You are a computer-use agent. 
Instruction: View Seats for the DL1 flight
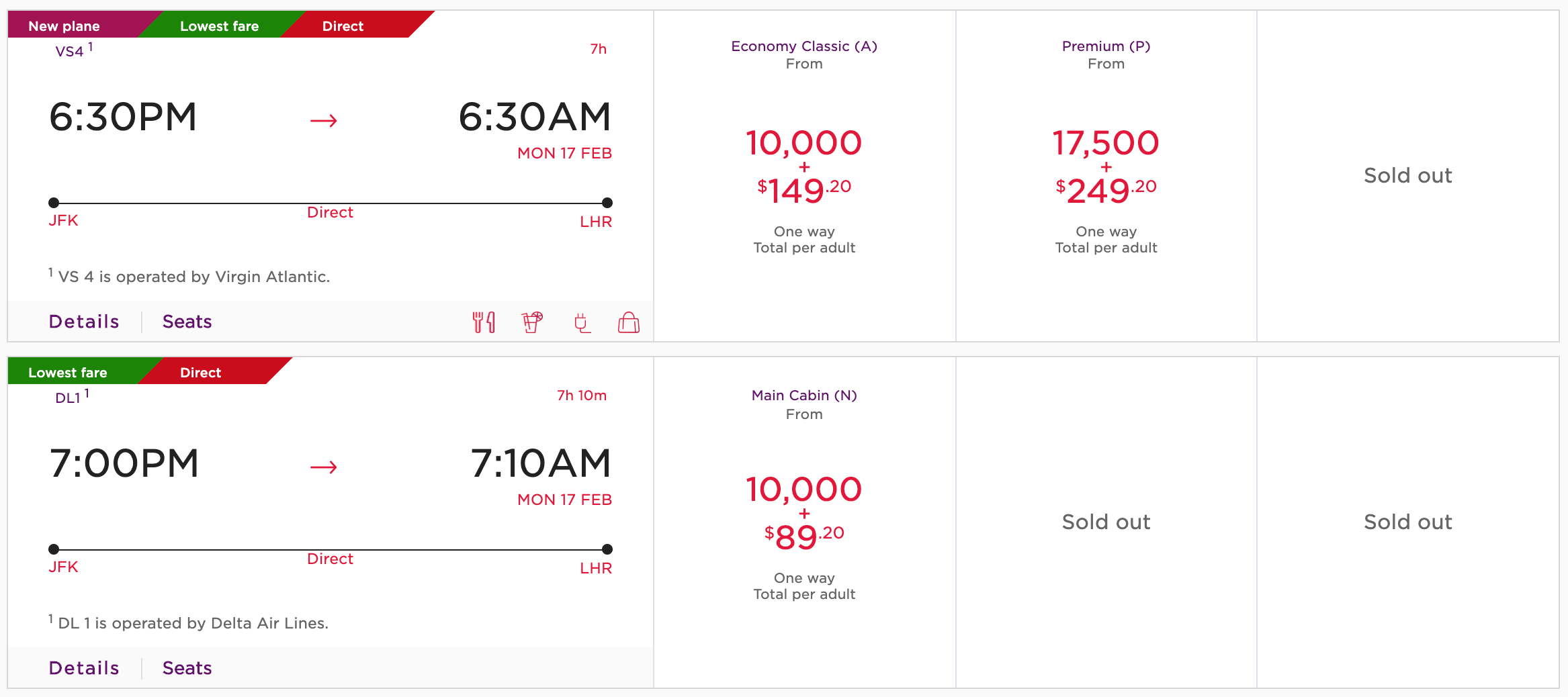pyautogui.click(x=187, y=668)
